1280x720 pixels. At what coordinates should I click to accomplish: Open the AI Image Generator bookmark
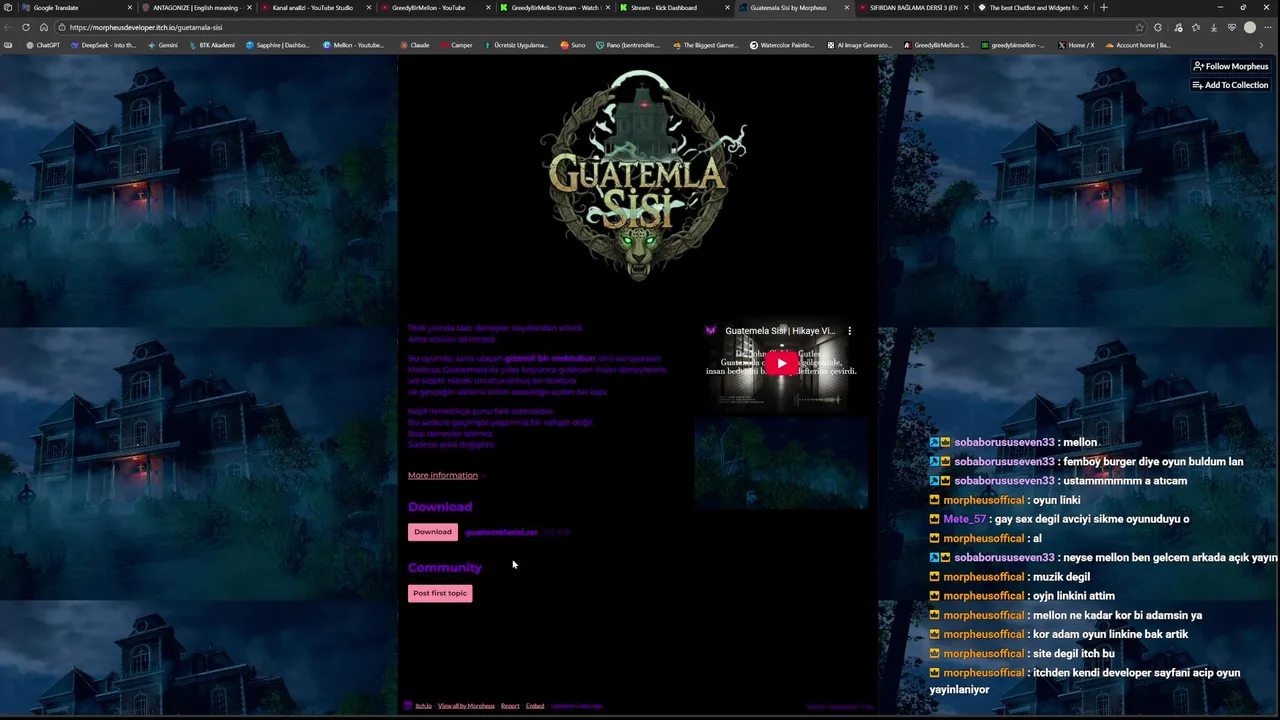[x=859, y=45]
